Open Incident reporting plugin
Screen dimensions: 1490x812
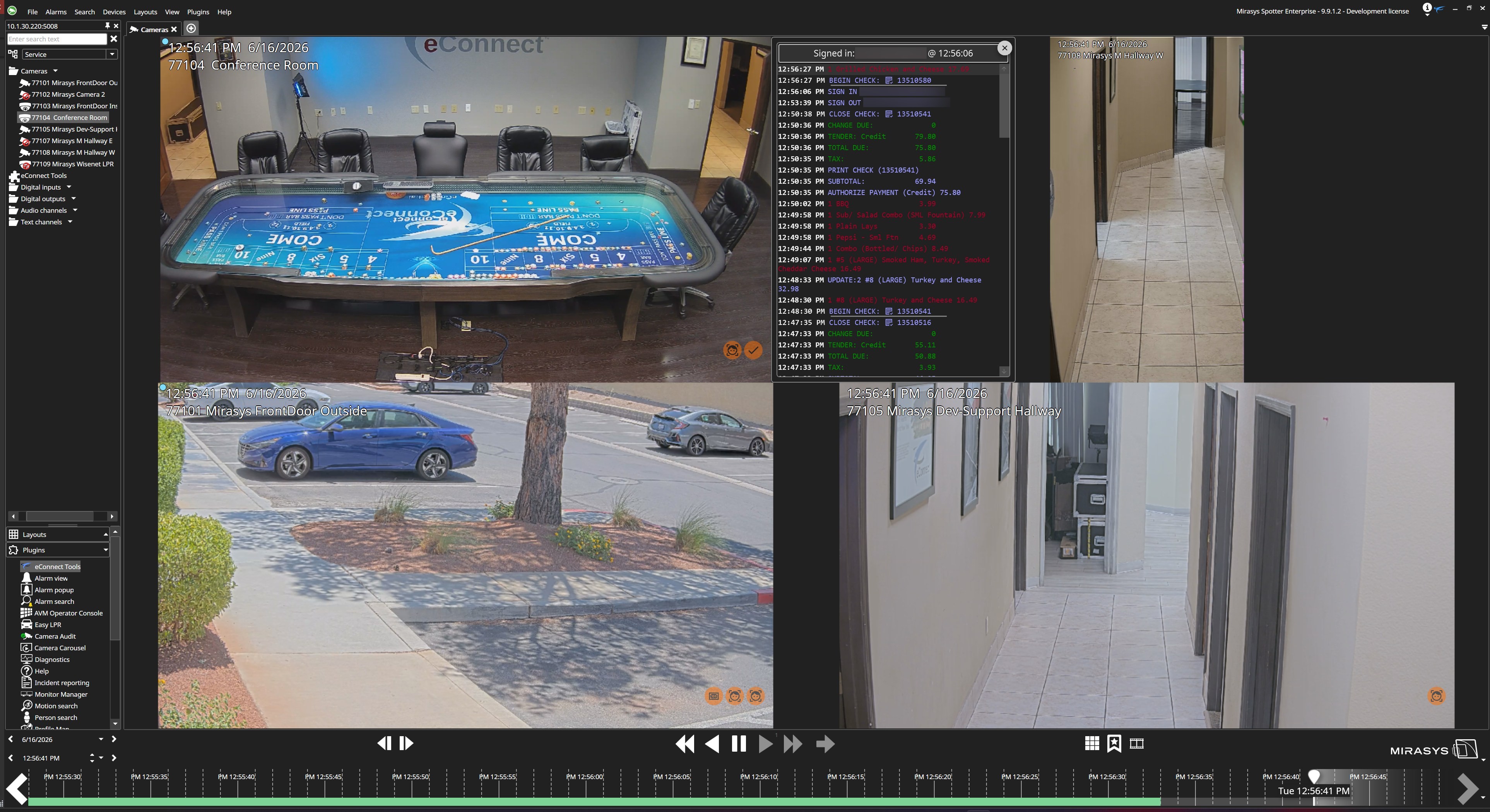(56, 682)
